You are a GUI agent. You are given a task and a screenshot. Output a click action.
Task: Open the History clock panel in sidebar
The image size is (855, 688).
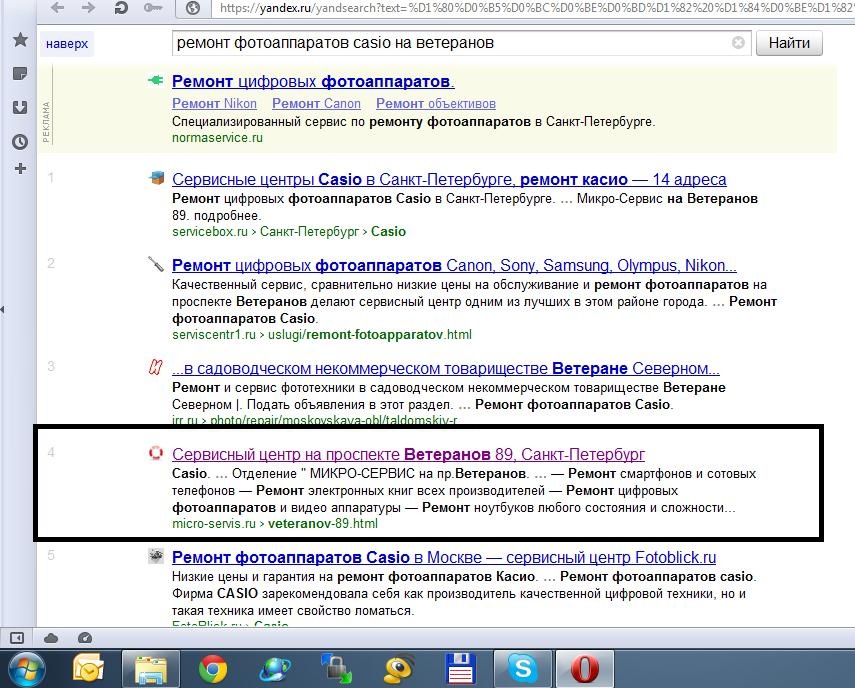click(x=20, y=142)
